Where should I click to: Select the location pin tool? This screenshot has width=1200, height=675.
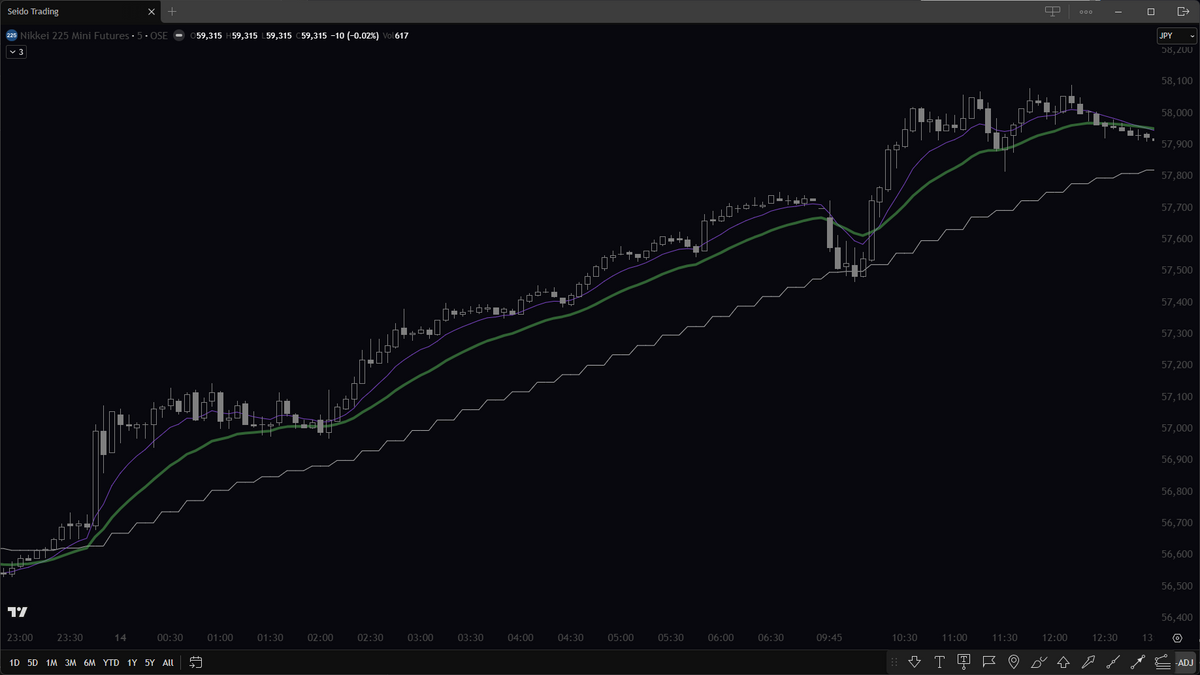pyautogui.click(x=1013, y=662)
